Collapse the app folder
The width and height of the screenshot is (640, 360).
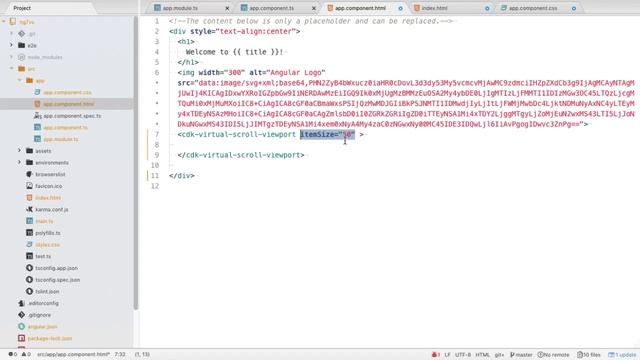coord(19,80)
